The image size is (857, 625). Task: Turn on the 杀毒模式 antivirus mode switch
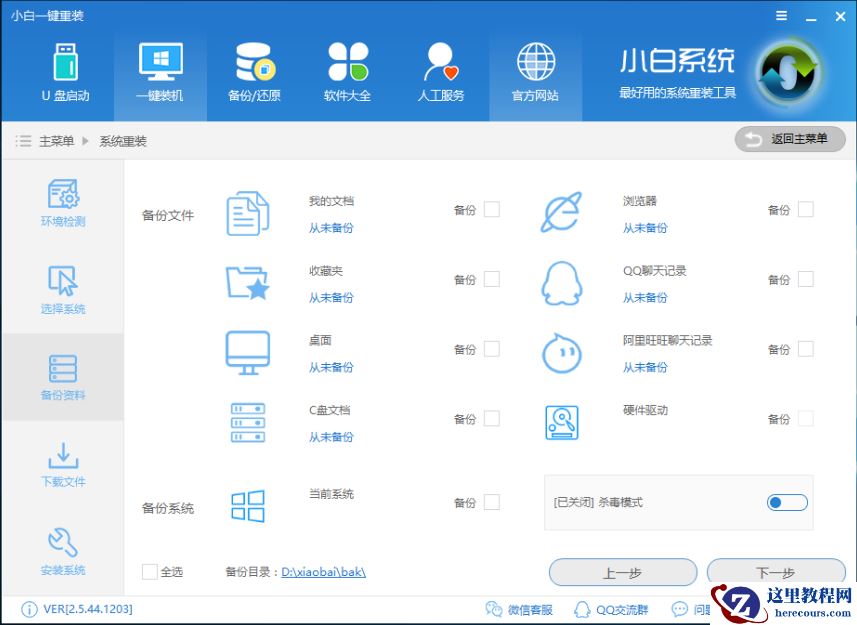pyautogui.click(x=787, y=502)
